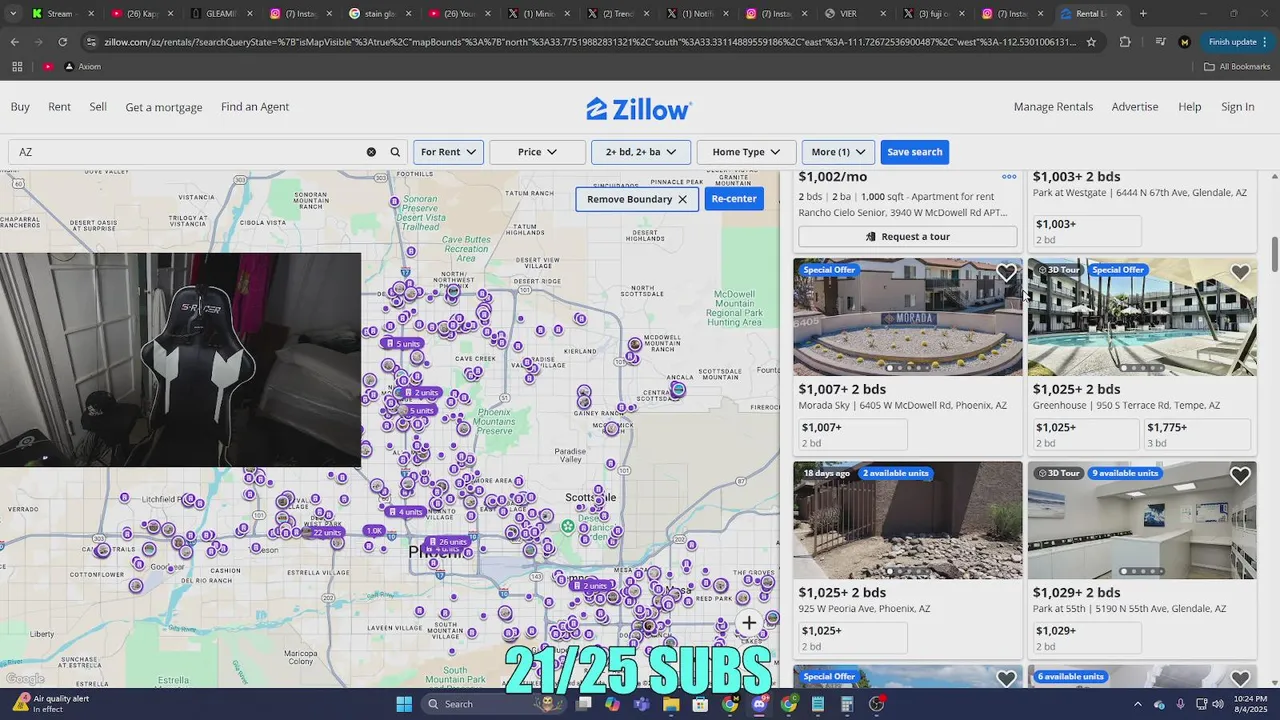Open the Buy menu
Screen dimensions: 1280x720
pyautogui.click(x=20, y=107)
